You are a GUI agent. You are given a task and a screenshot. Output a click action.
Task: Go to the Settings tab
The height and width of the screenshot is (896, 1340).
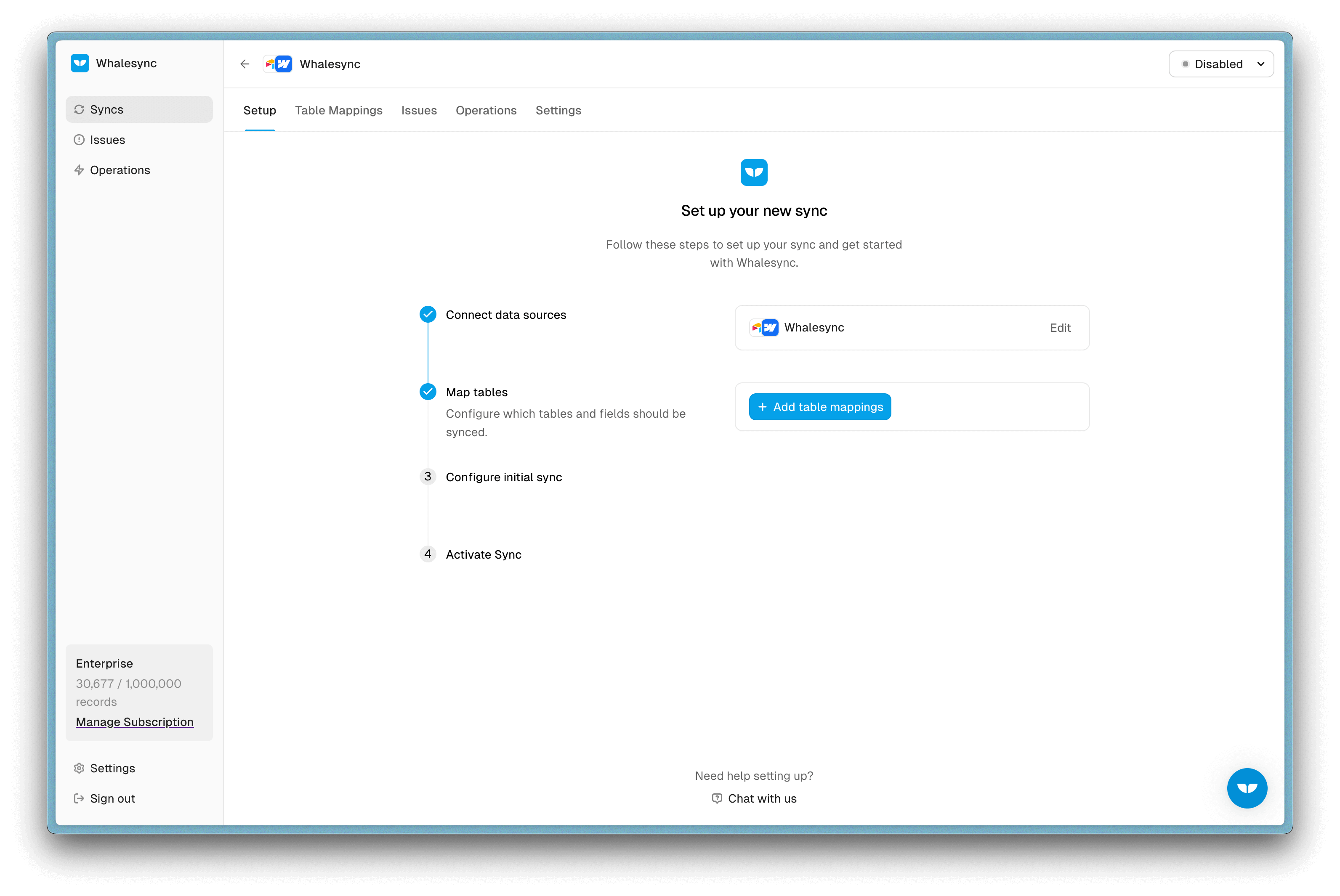[558, 110]
